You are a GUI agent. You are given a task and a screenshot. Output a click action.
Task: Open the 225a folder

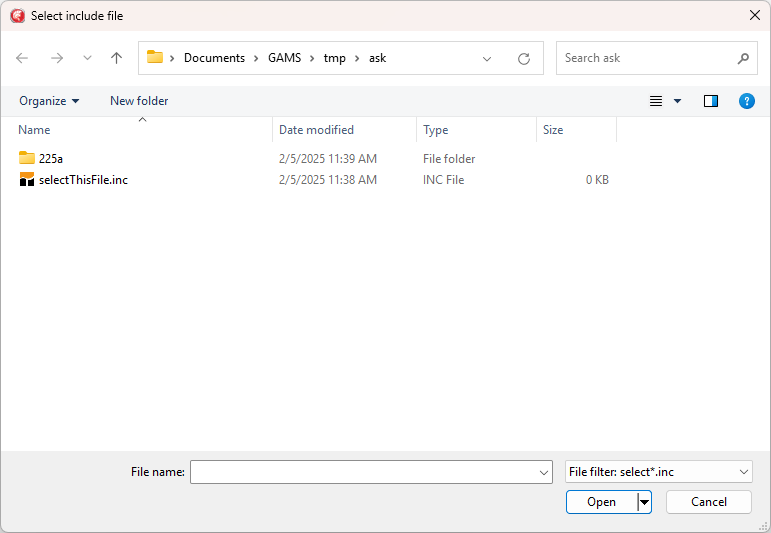click(51, 158)
